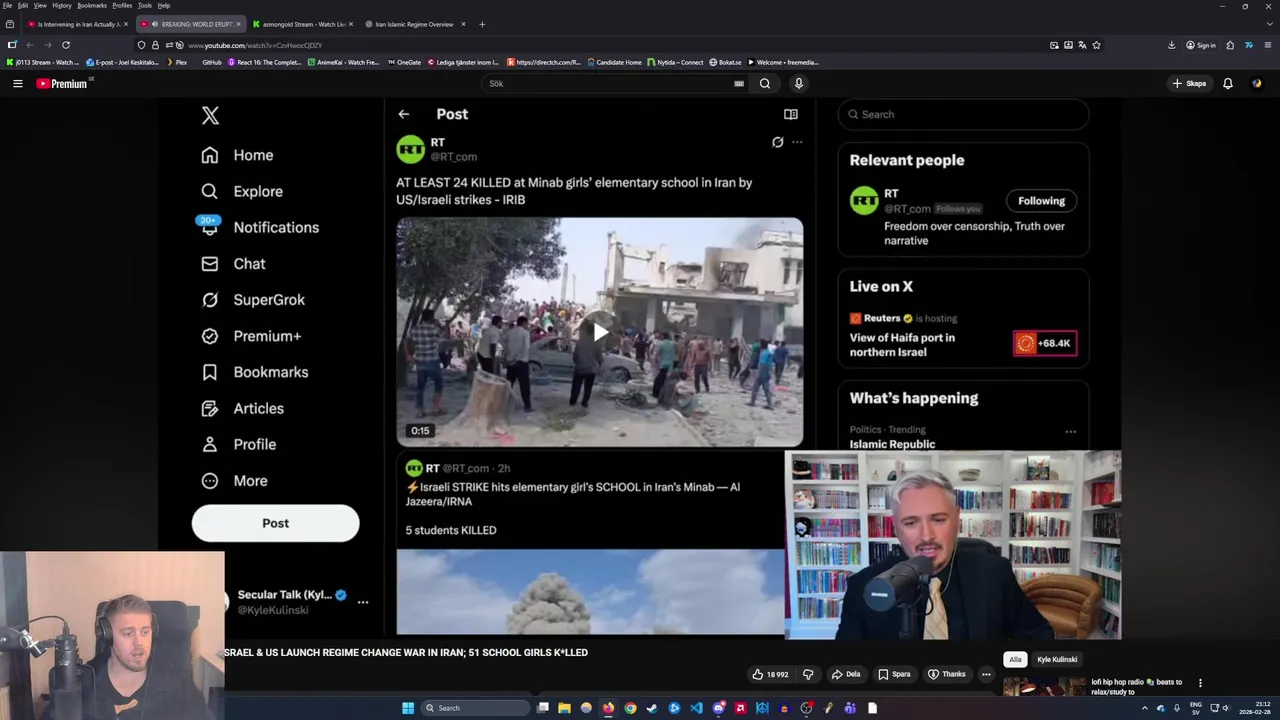Open the Candidate Home bookmark
Screen dimensions: 1280x720
click(x=614, y=62)
